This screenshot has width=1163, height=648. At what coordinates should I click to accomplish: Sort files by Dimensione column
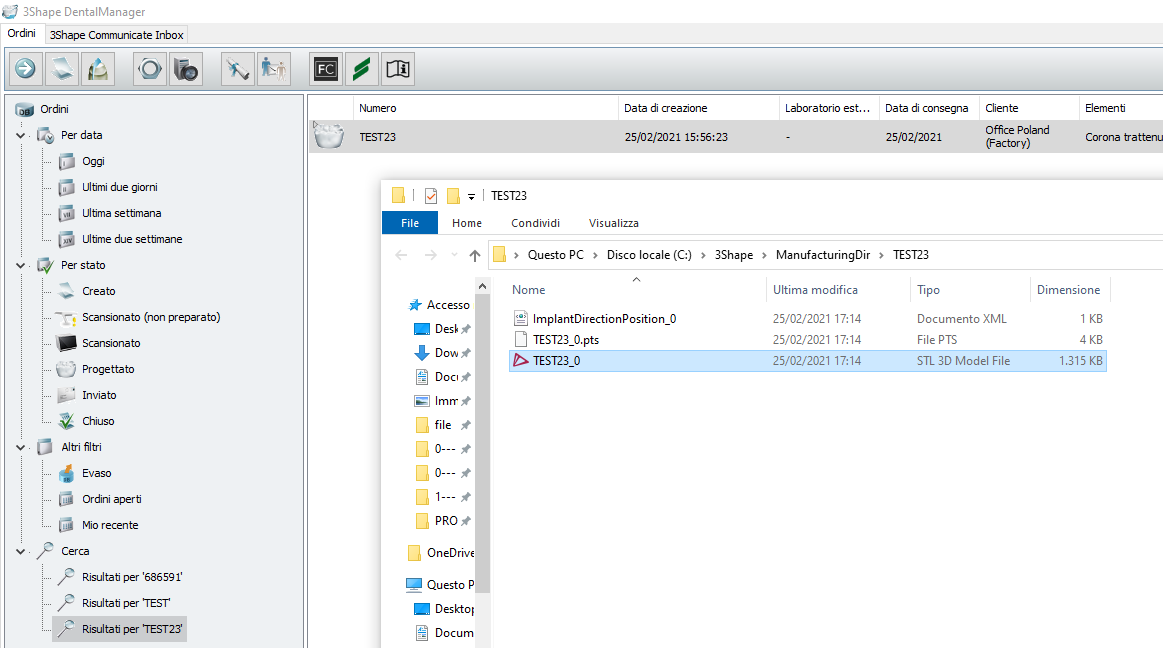[x=1070, y=290]
